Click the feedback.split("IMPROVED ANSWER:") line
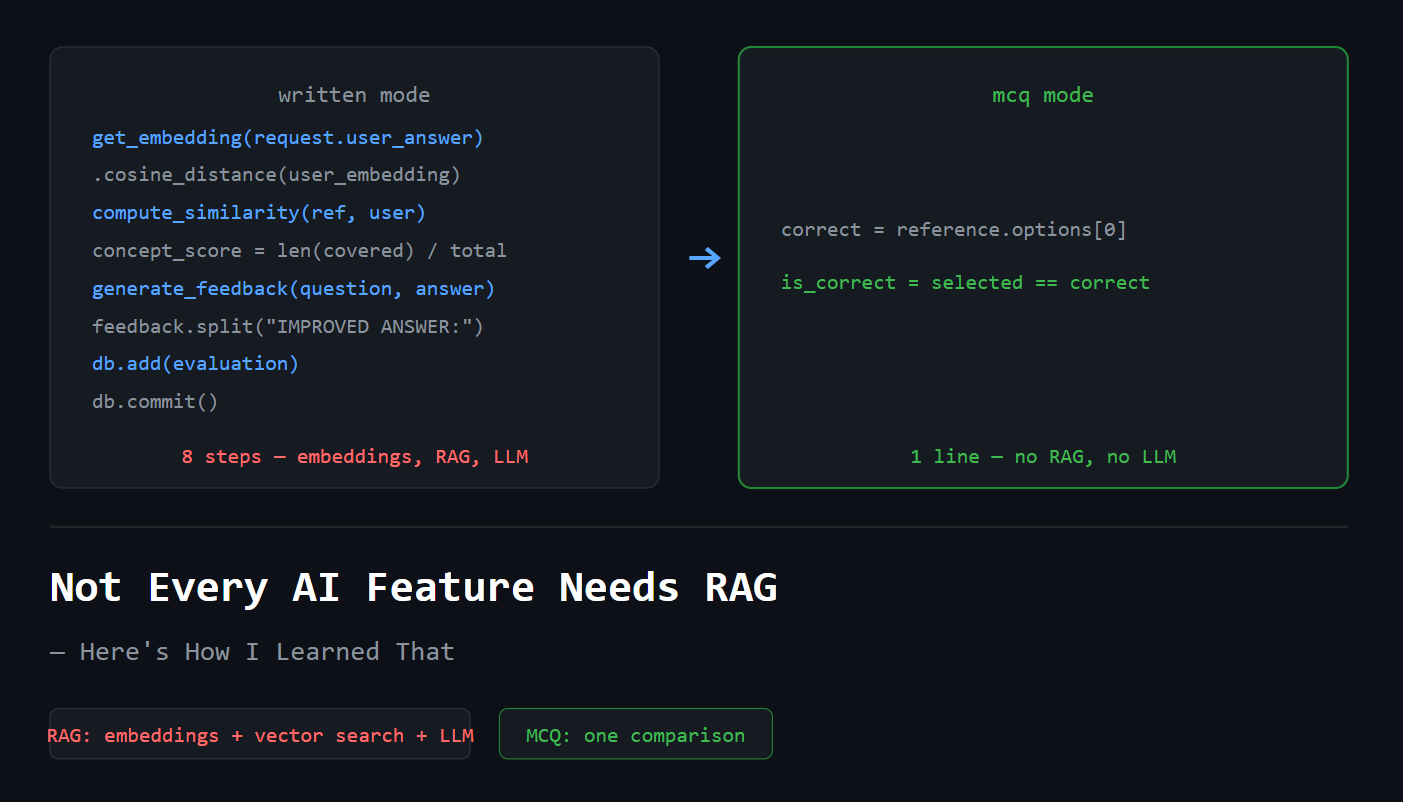This screenshot has width=1403, height=802. (288, 327)
